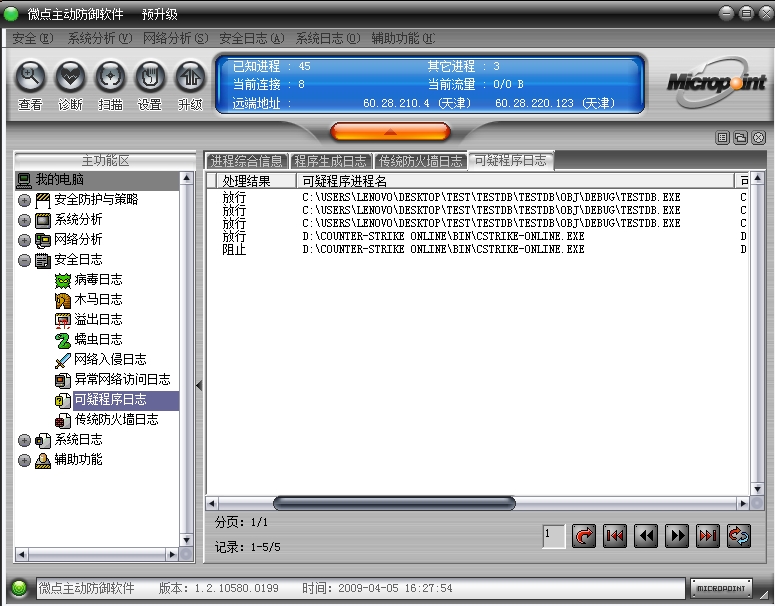Refresh the log list with the refresh icon
The height and width of the screenshot is (606, 775).
pyautogui.click(x=739, y=536)
